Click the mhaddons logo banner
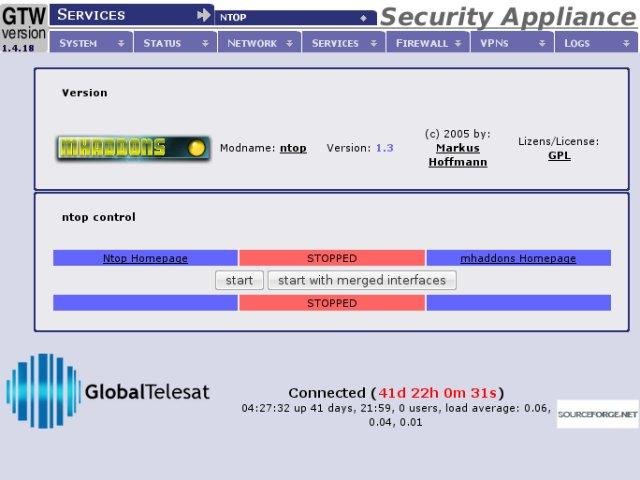640x480 pixels. [x=134, y=148]
